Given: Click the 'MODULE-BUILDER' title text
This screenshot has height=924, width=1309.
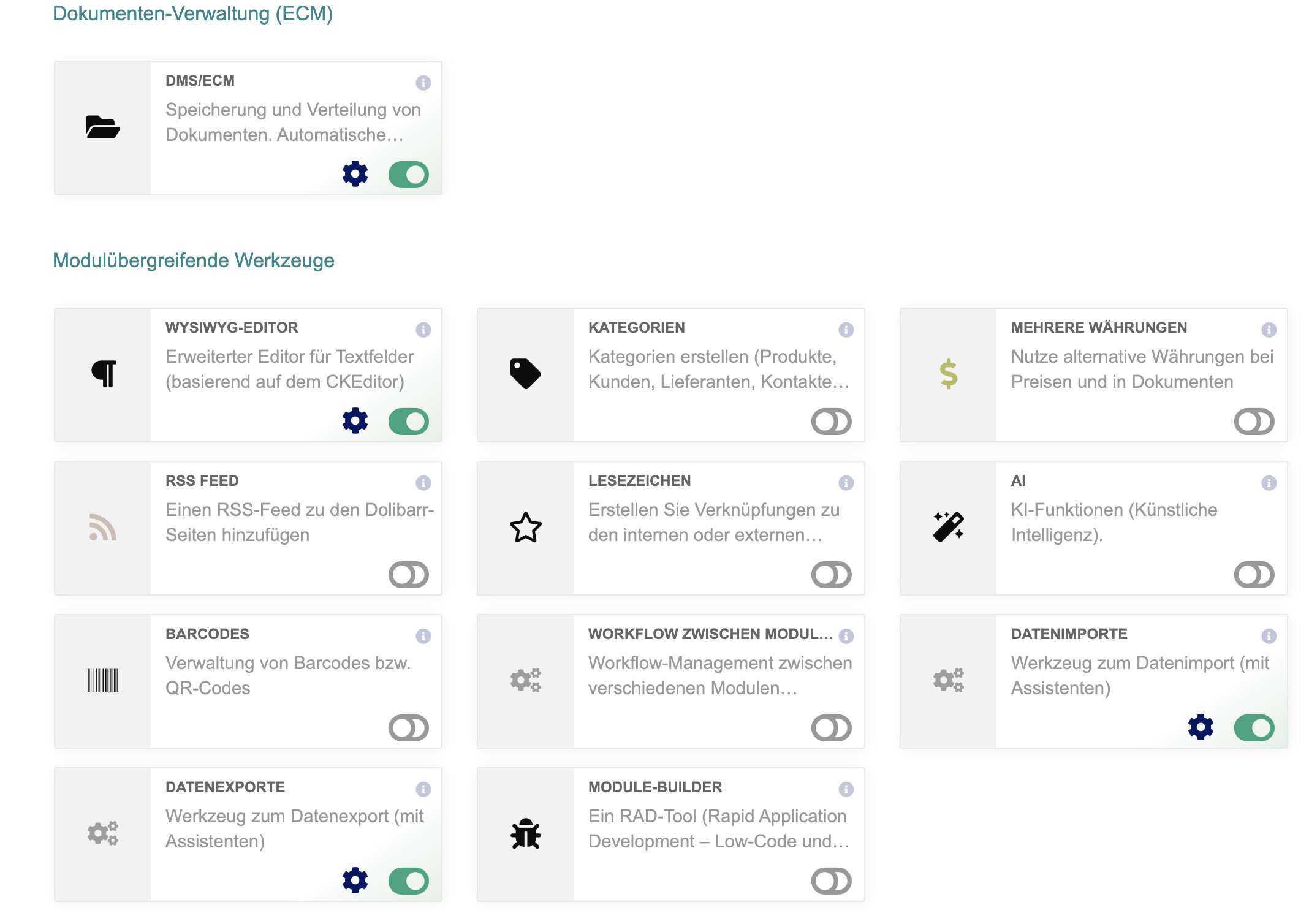Looking at the screenshot, I should [655, 787].
